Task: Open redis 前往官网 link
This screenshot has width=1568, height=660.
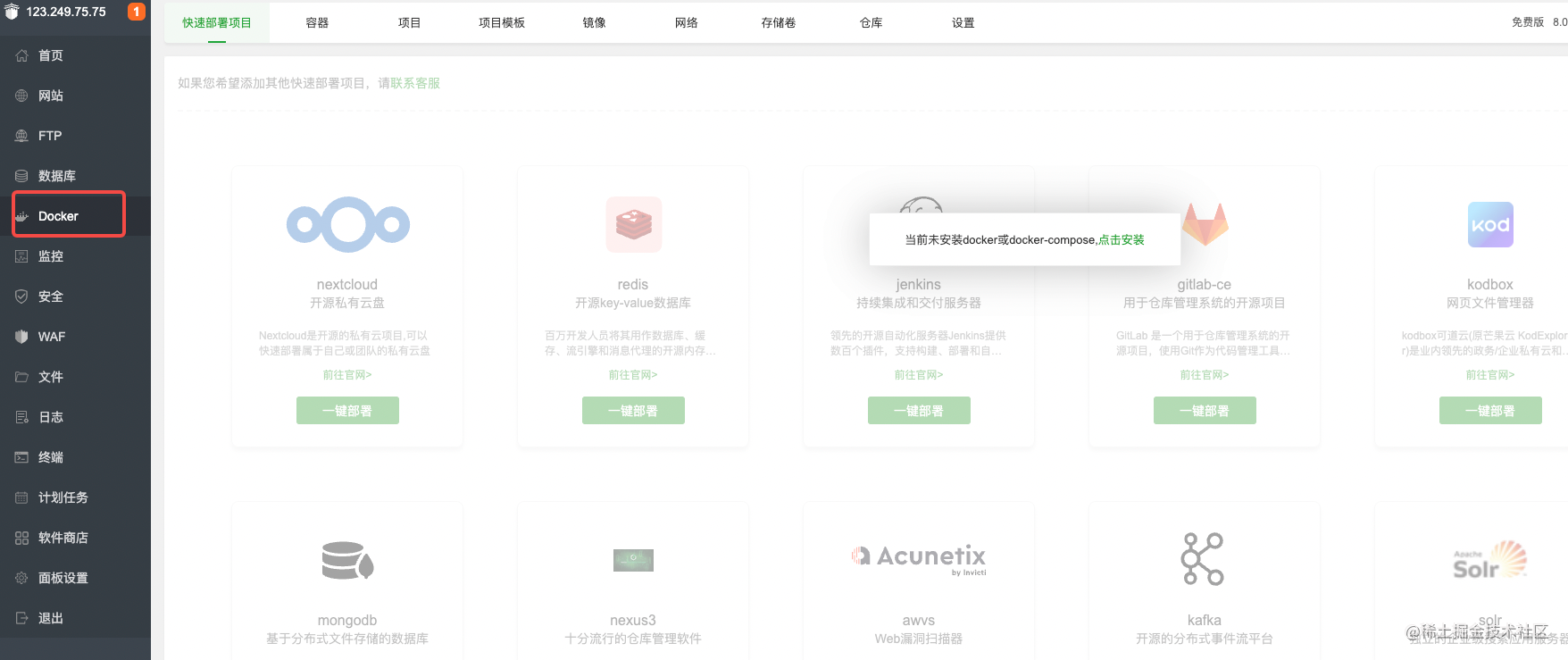Action: [633, 375]
